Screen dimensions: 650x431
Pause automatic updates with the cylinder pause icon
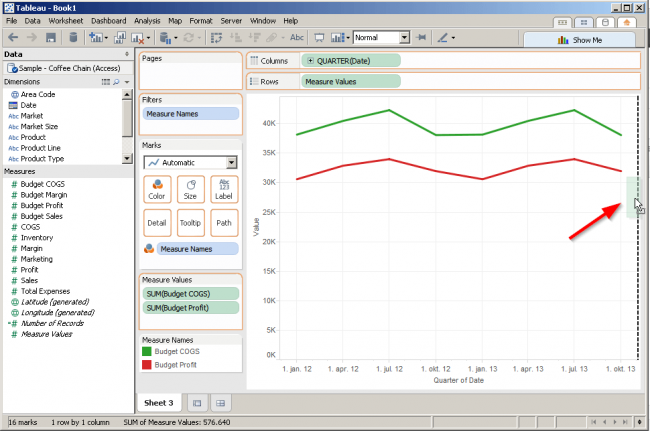(x=165, y=38)
